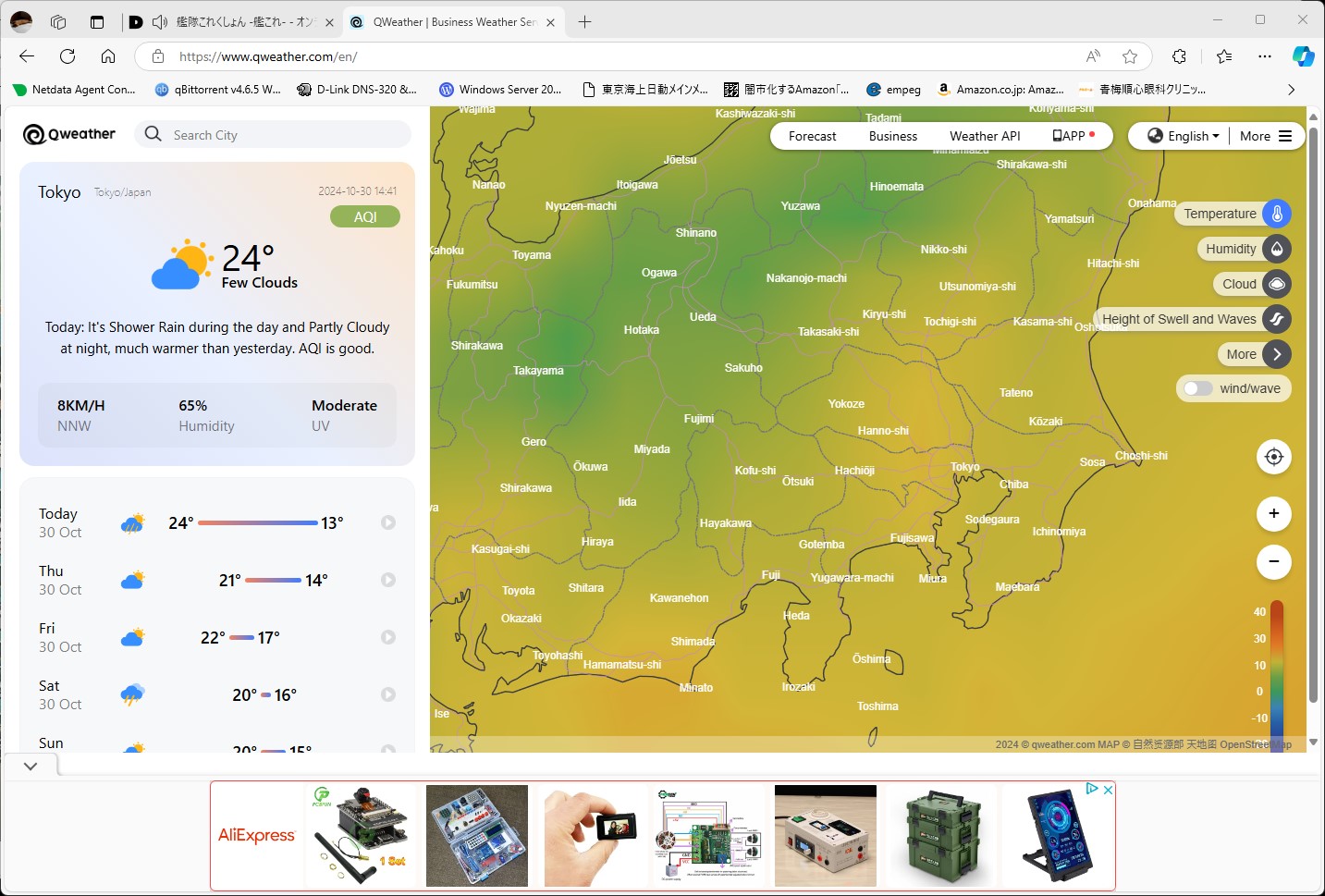Open the More hamburger menu
This screenshot has height=896, width=1325.
click(x=1266, y=136)
